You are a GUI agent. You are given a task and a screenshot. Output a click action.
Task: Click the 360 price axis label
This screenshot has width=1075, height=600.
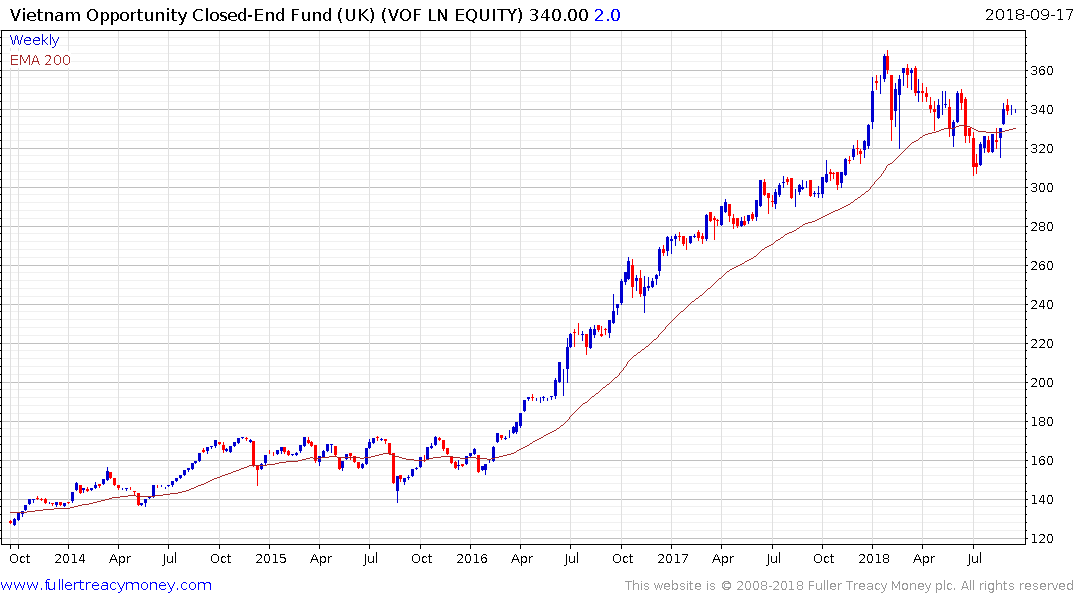[x=1042, y=71]
